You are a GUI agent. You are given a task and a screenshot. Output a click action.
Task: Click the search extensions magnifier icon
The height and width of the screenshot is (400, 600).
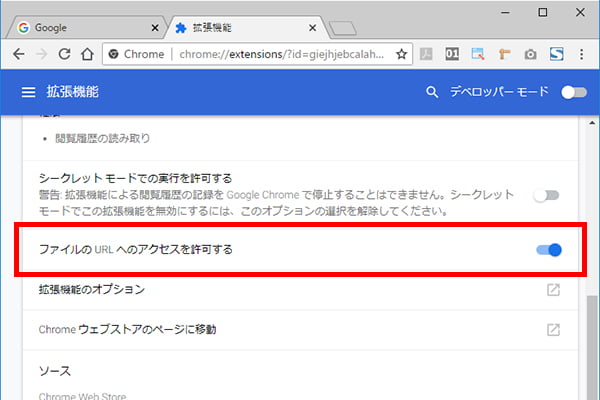[x=432, y=92]
